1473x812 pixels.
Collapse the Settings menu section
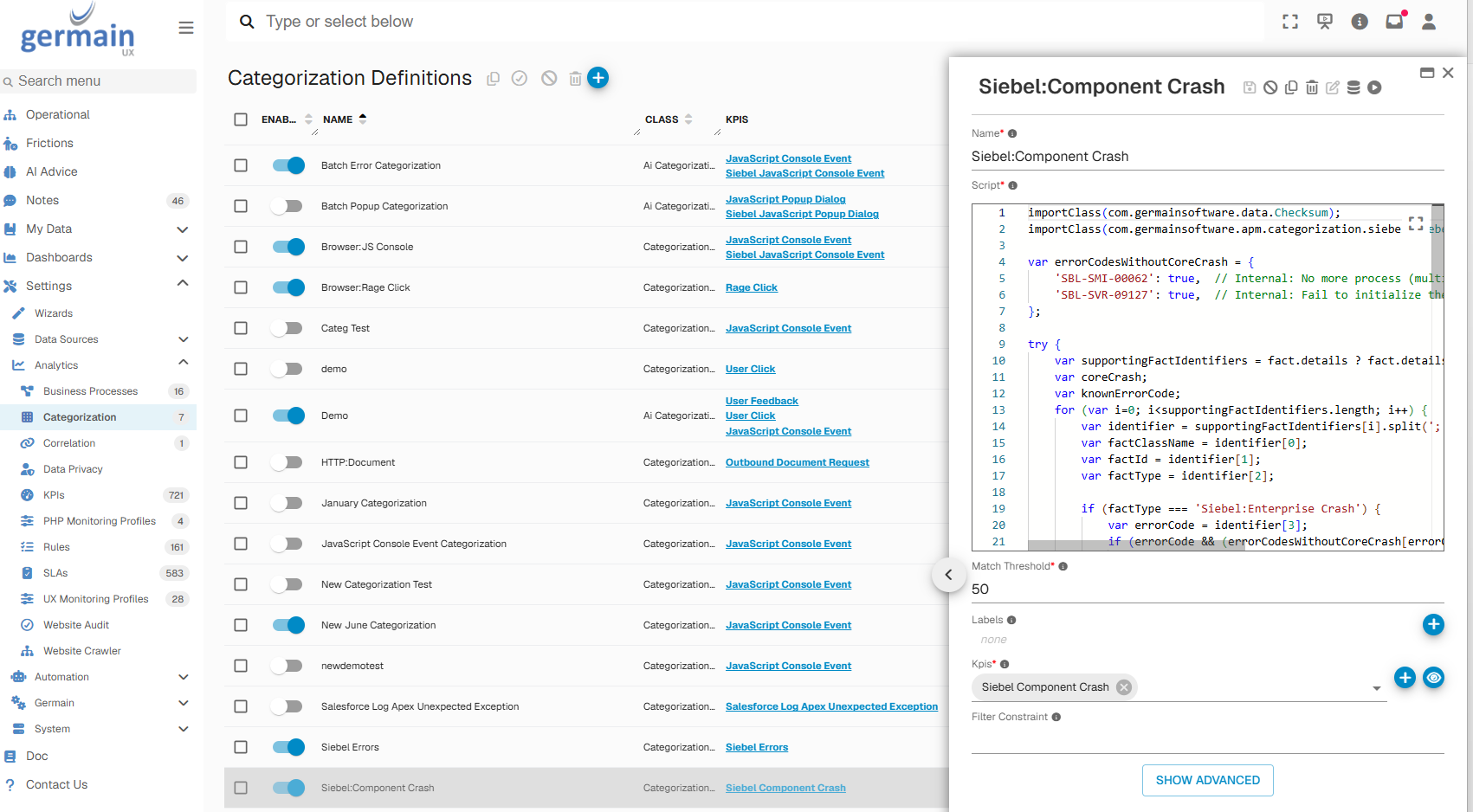(x=183, y=284)
